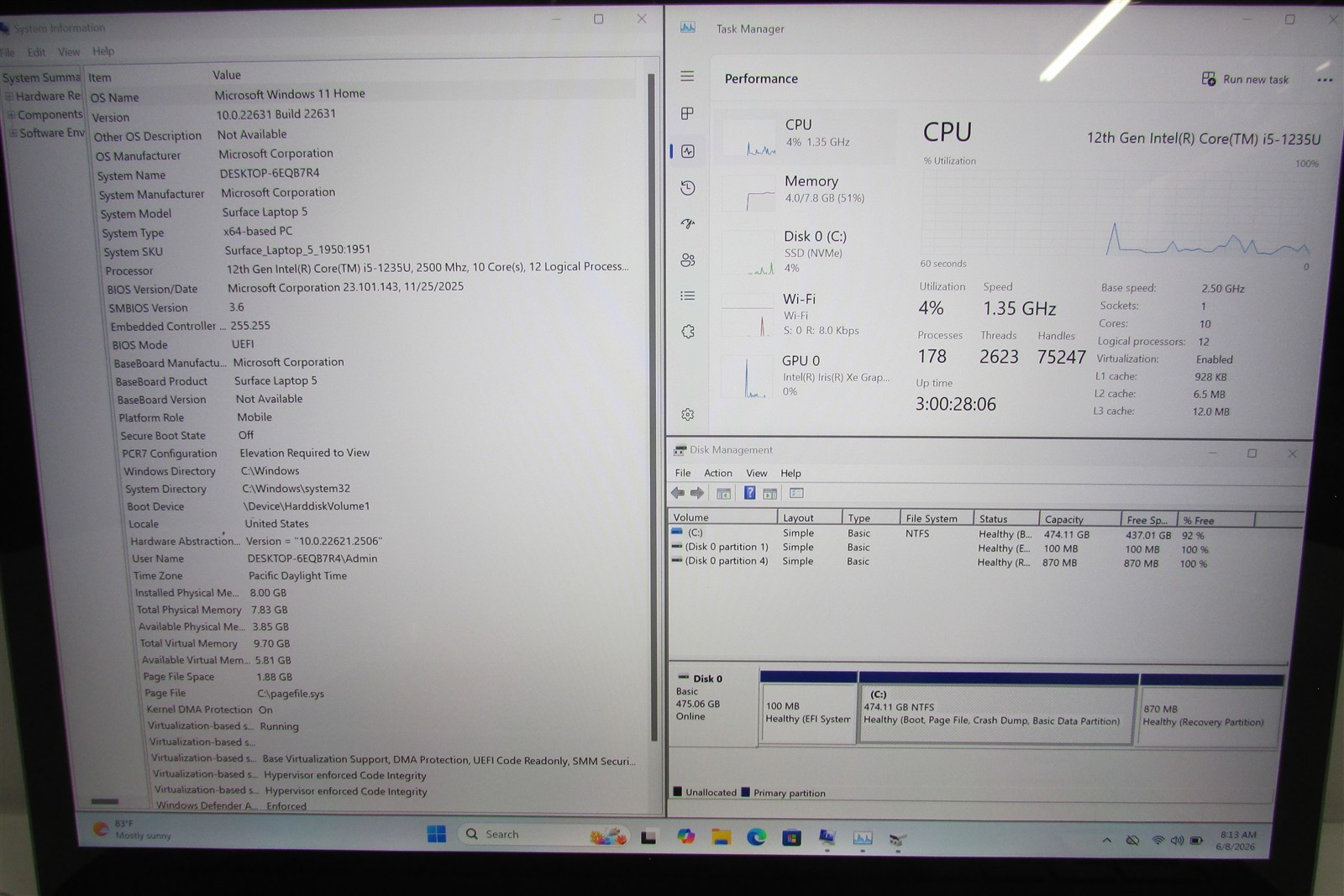The width and height of the screenshot is (1344, 896).
Task: Open Copilot from taskbar
Action: point(686,836)
